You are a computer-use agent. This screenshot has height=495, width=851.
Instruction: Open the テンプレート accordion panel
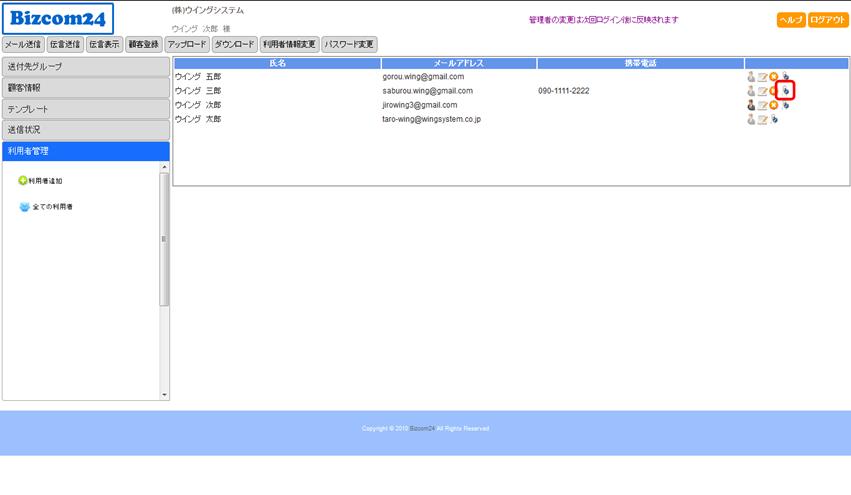pyautogui.click(x=85, y=109)
